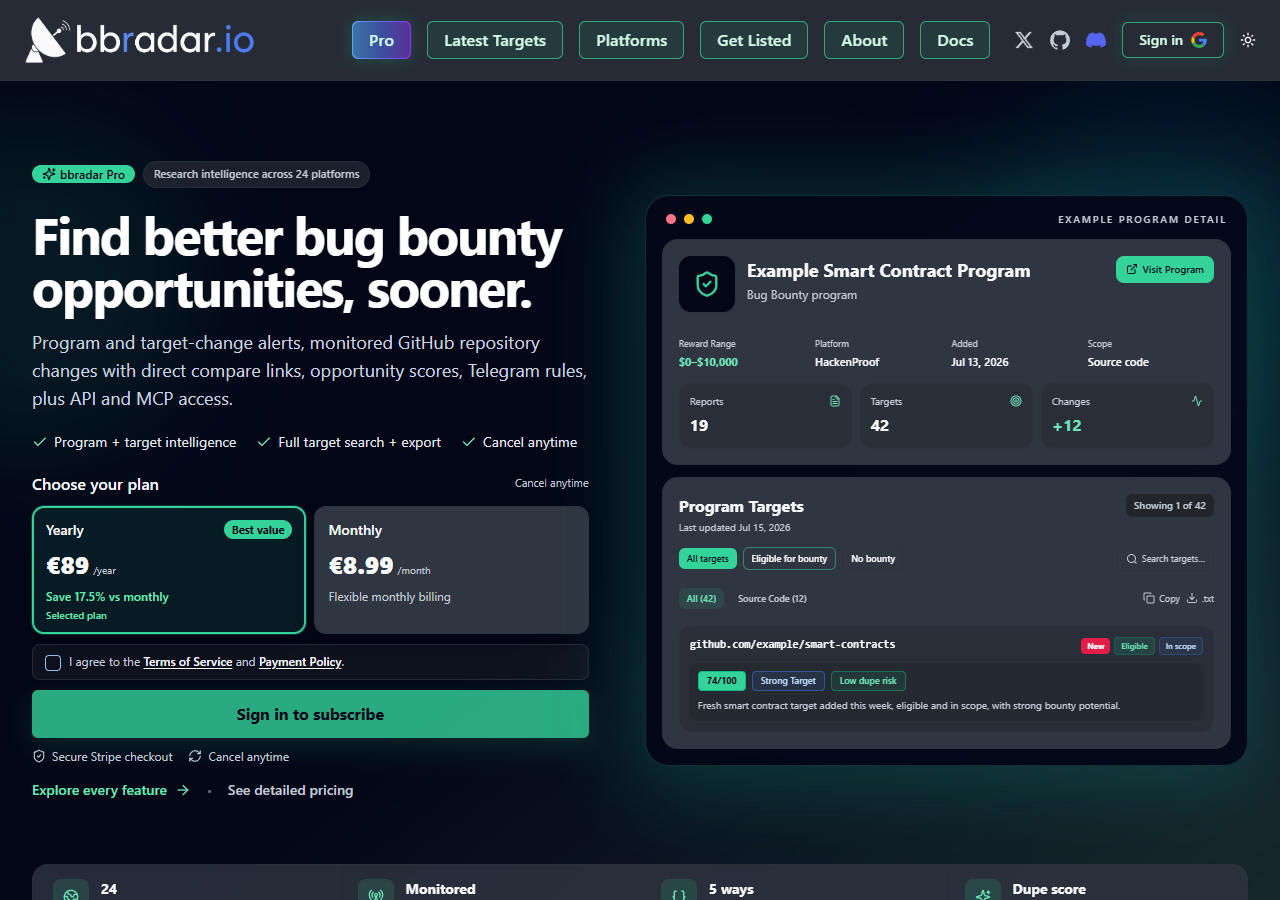
Task: Click the Changes activity pulse icon
Action: pos(1197,401)
